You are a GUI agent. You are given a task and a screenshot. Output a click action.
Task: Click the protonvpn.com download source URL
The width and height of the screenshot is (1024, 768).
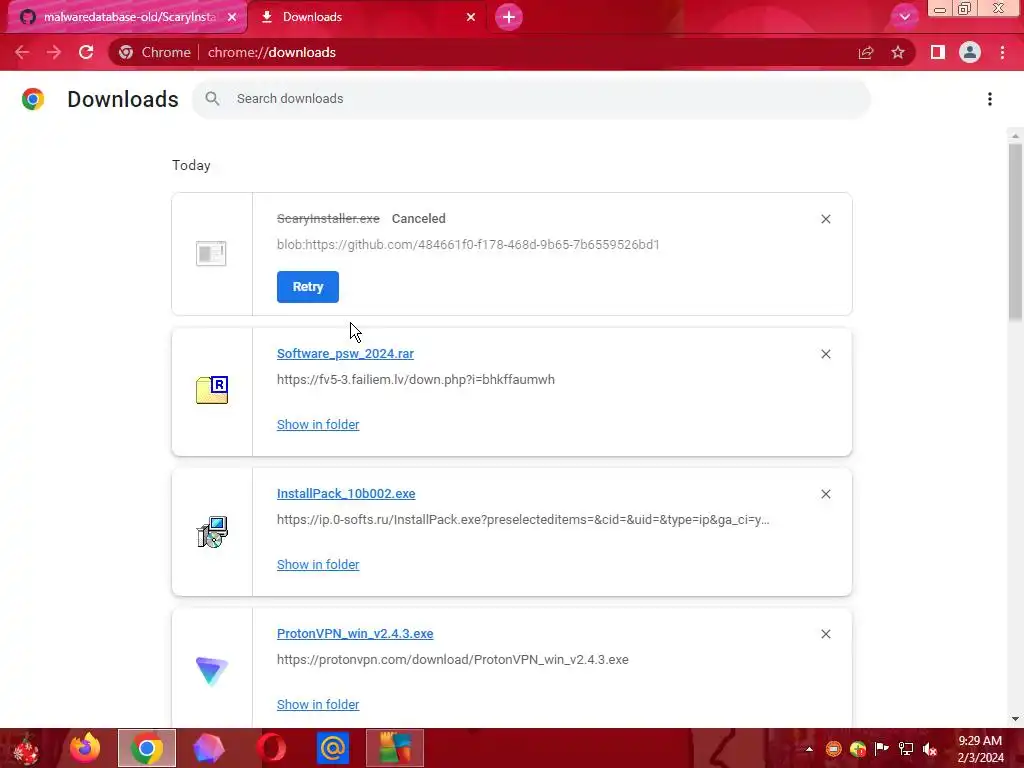click(x=453, y=660)
